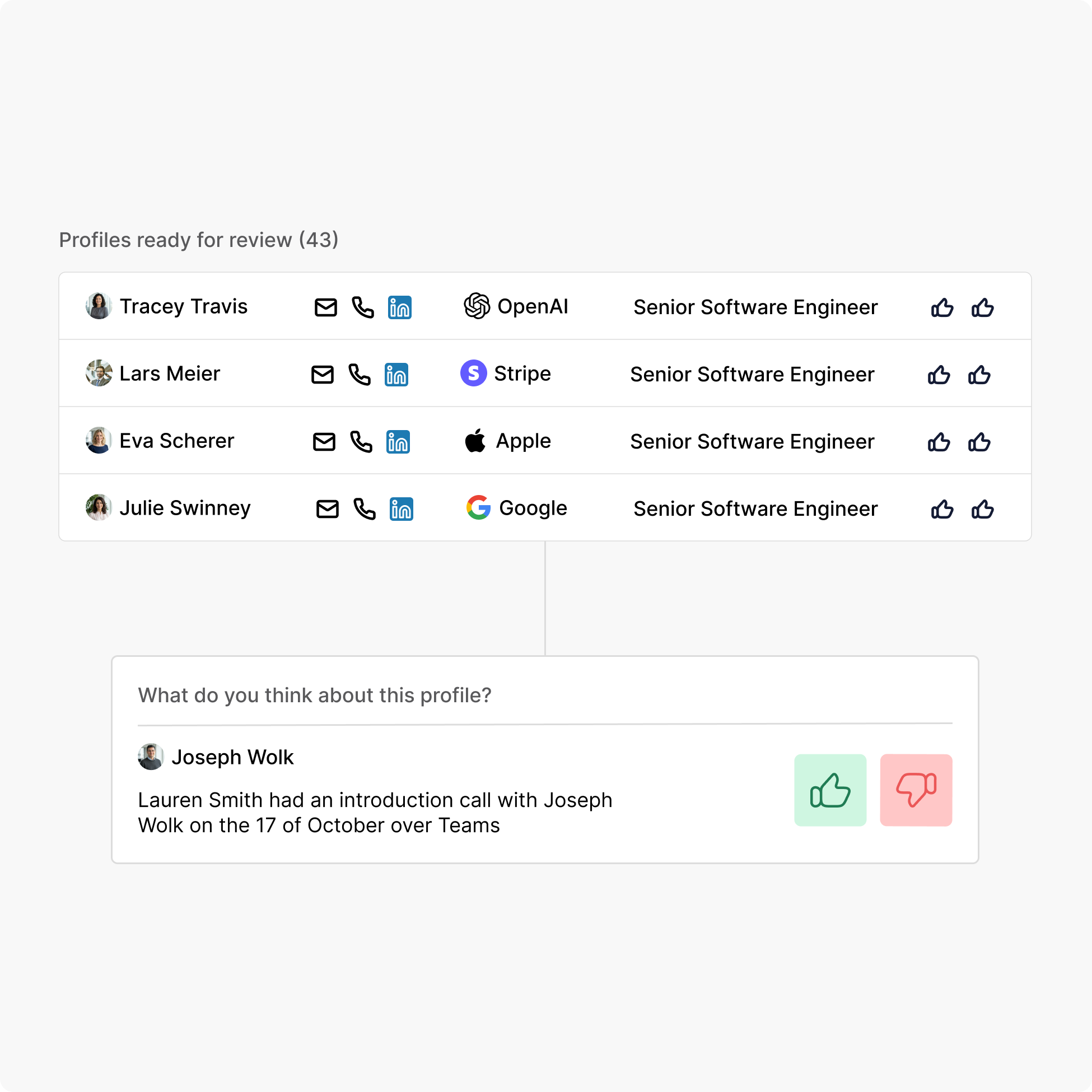Approve Joseph Wolk with green thumbs up

830,791
